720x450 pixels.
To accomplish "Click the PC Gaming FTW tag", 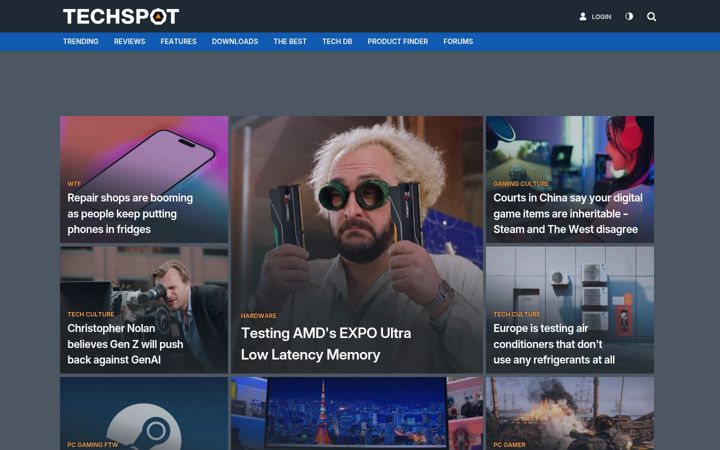I will (x=93, y=444).
